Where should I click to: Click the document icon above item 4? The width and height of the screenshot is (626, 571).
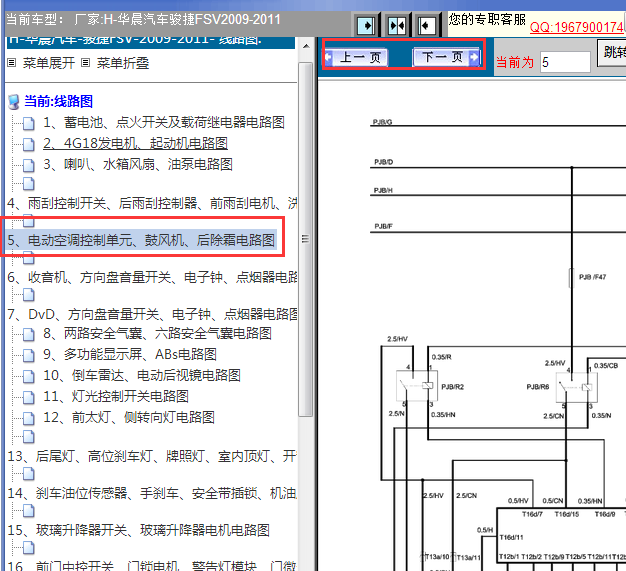pyautogui.click(x=29, y=184)
